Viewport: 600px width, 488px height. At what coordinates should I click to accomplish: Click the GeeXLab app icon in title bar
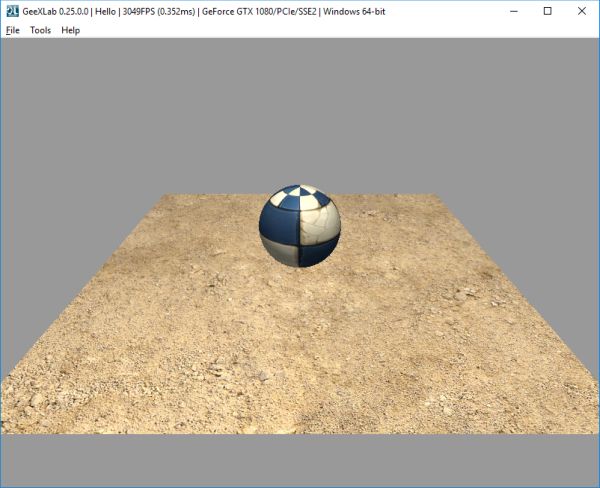12,11
